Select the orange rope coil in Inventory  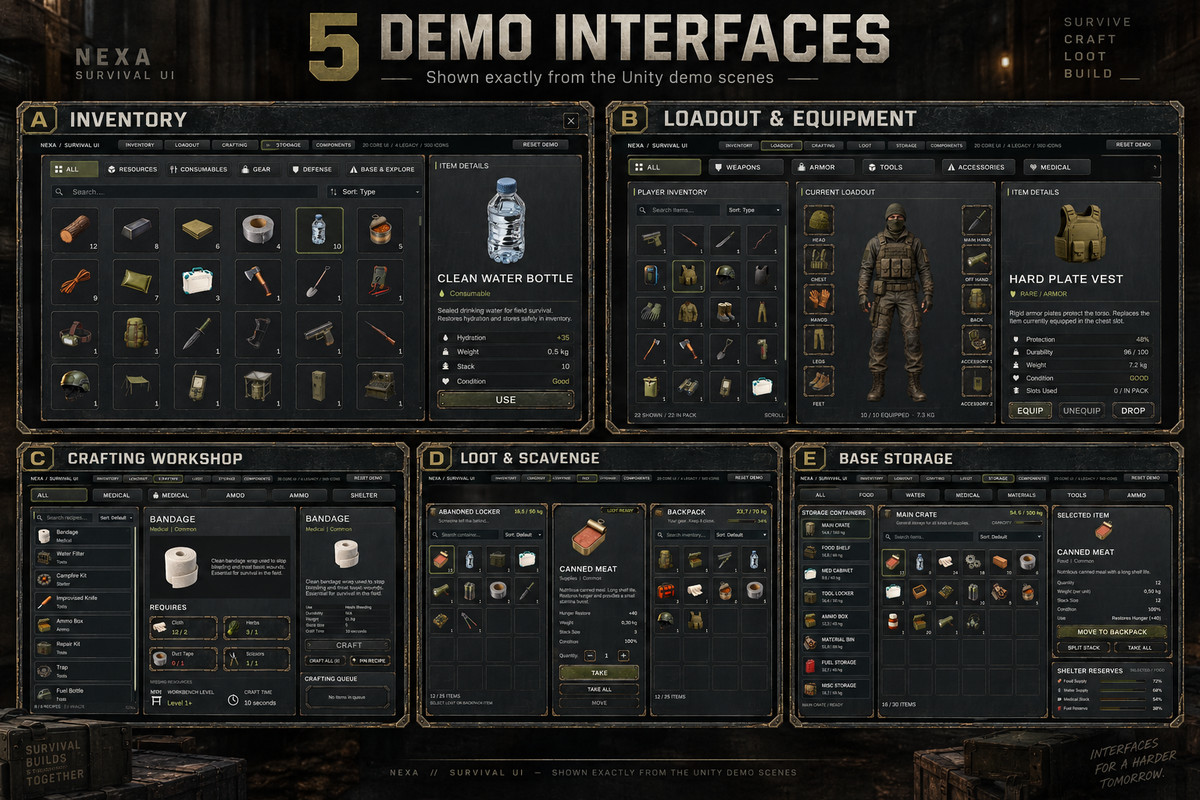75,283
